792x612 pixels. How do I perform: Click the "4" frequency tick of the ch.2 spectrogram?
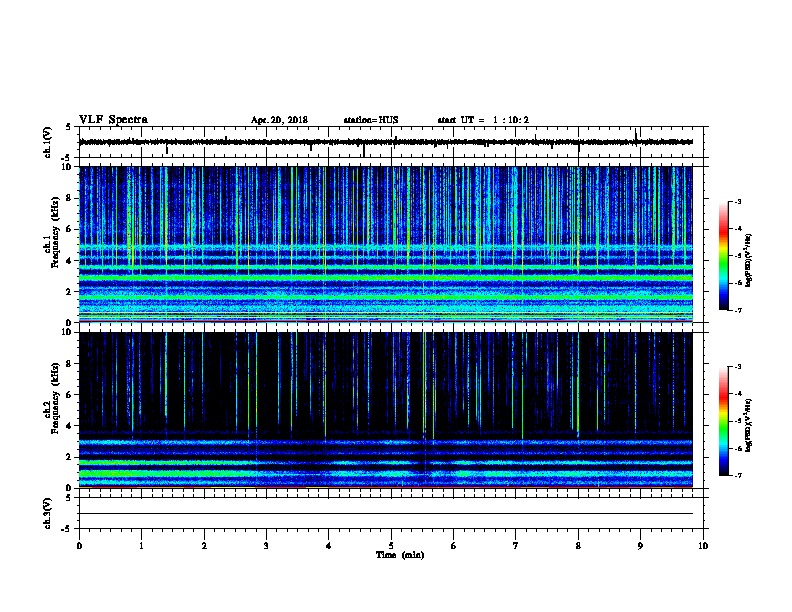tap(69, 426)
